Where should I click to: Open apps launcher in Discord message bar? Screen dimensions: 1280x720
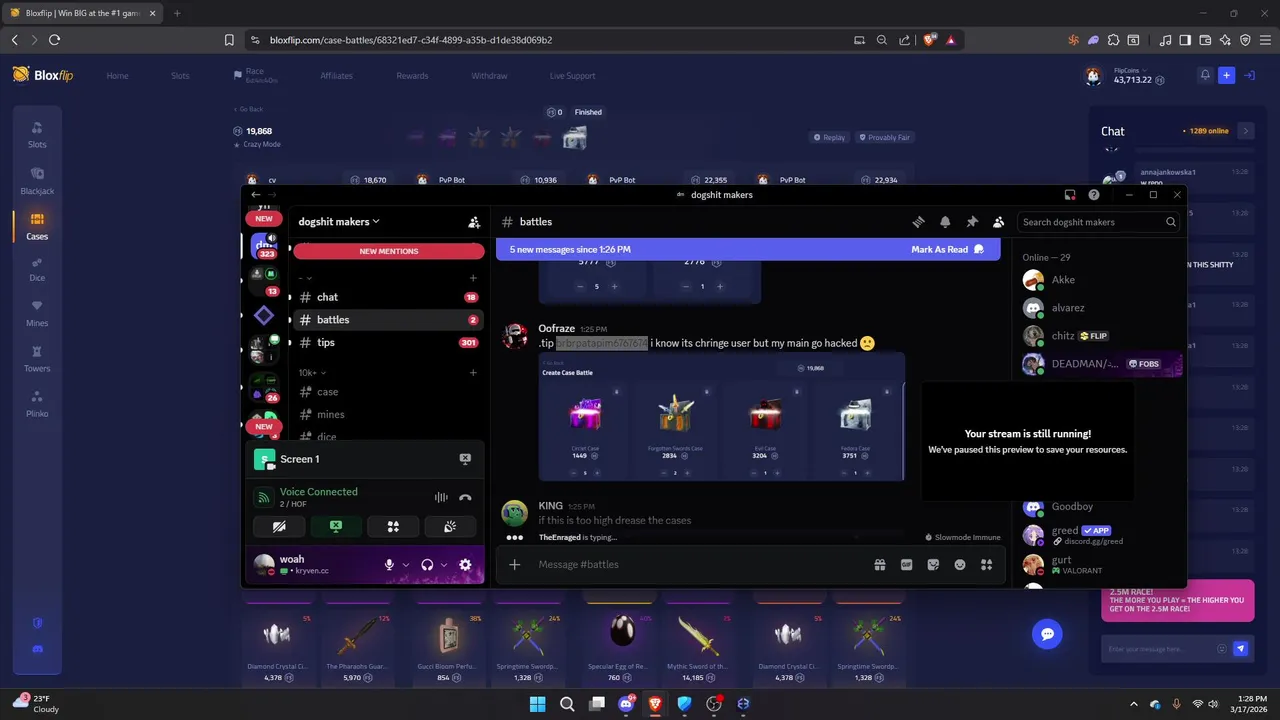tap(987, 565)
